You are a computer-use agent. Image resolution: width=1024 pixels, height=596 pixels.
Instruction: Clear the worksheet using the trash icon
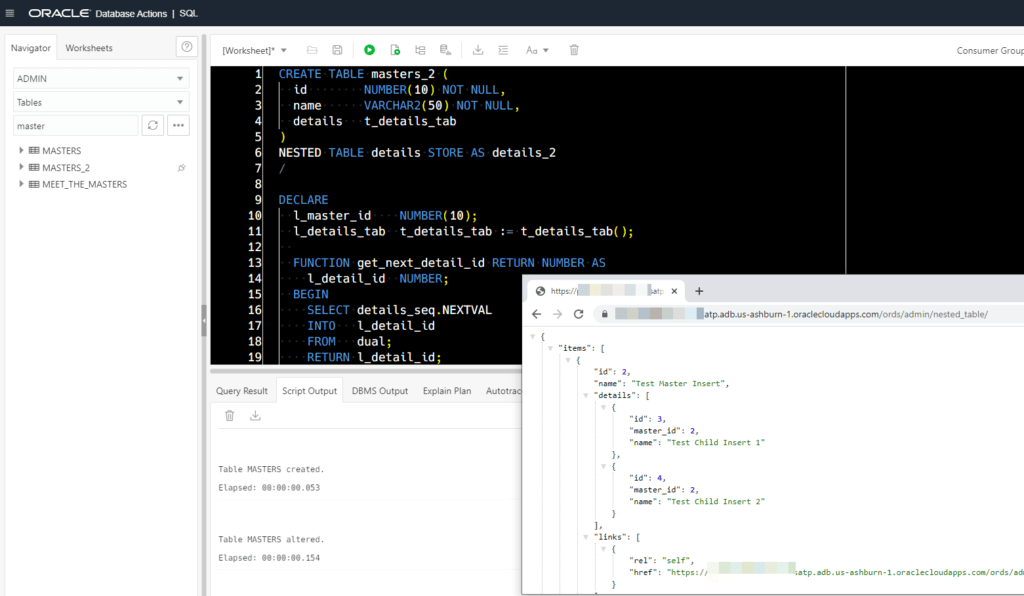point(573,49)
